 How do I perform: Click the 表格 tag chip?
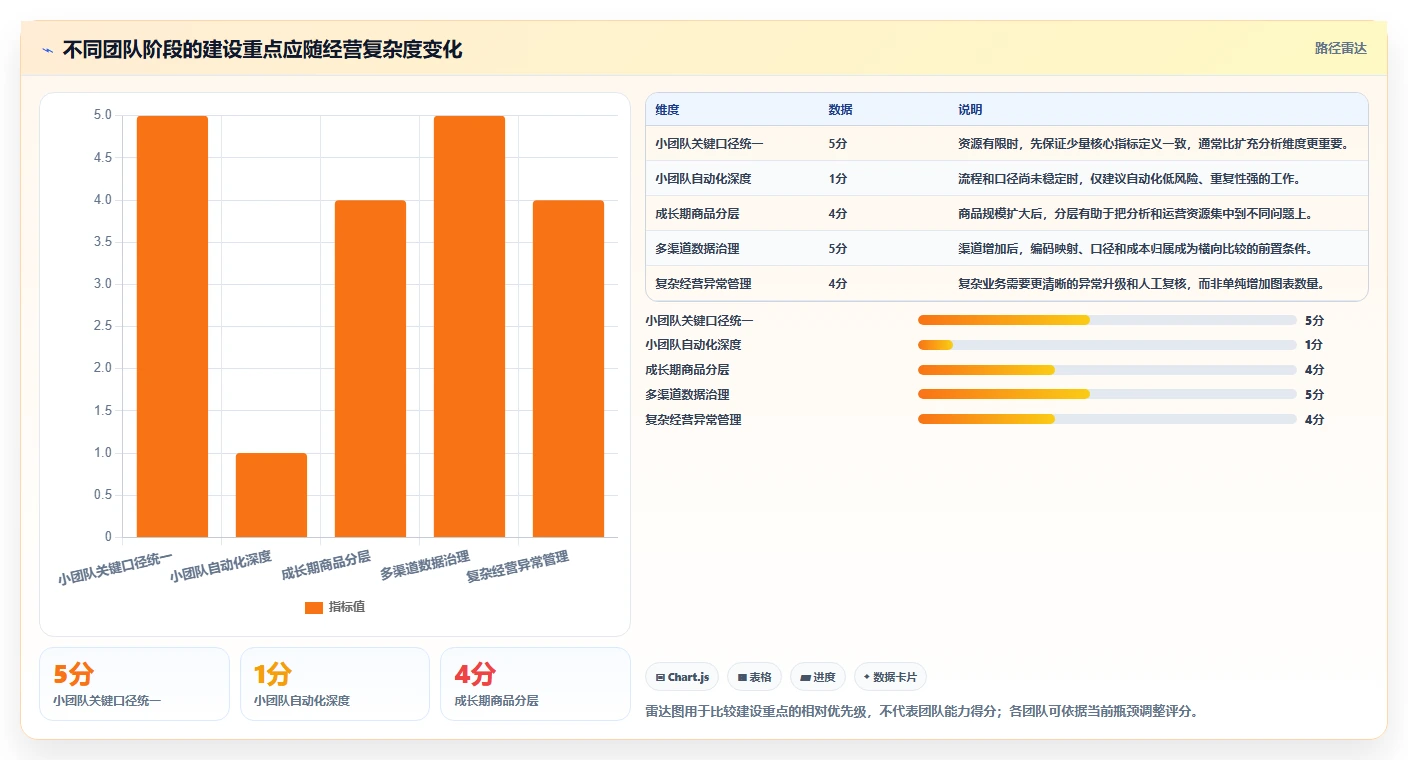point(754,677)
